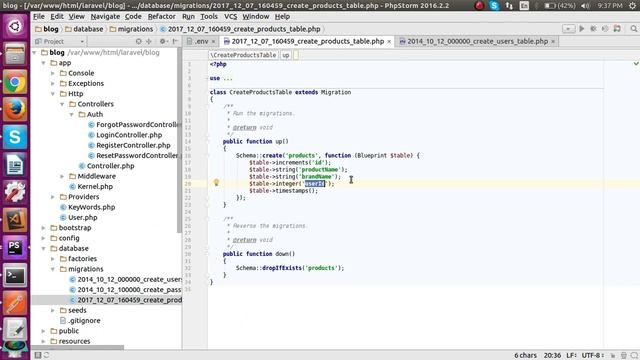Click the Project tree horizontal scrollbar
Screen dimensions: 640x360
coord(78,348)
